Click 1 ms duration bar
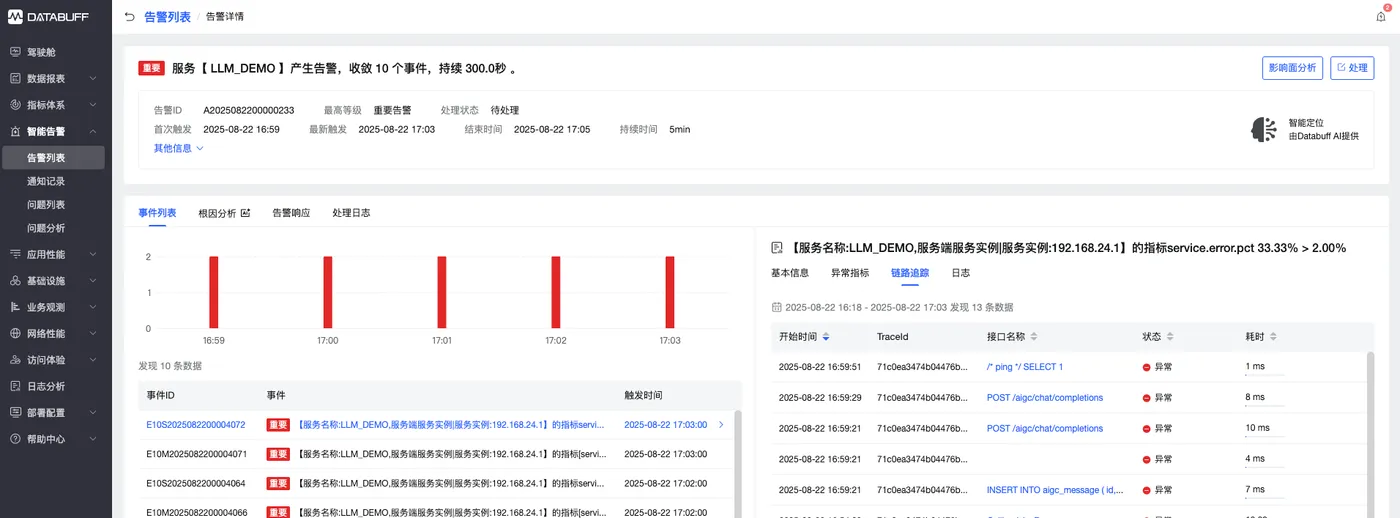 tap(1264, 376)
